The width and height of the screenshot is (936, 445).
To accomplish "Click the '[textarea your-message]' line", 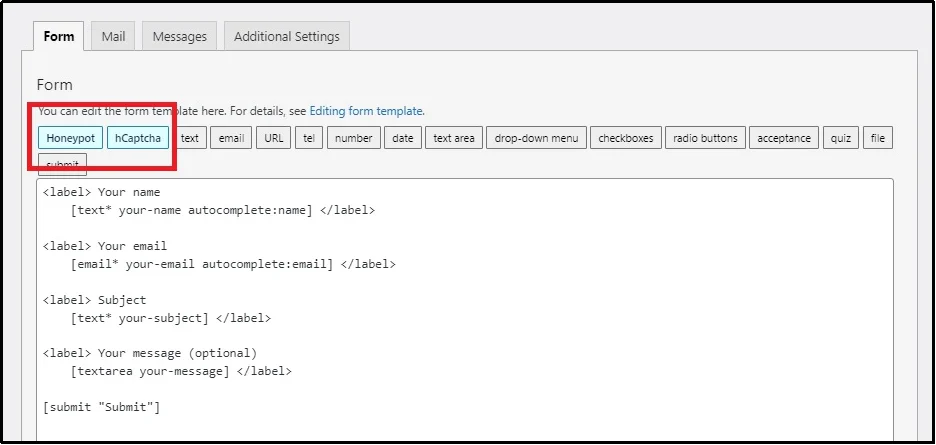I will 181,372.
